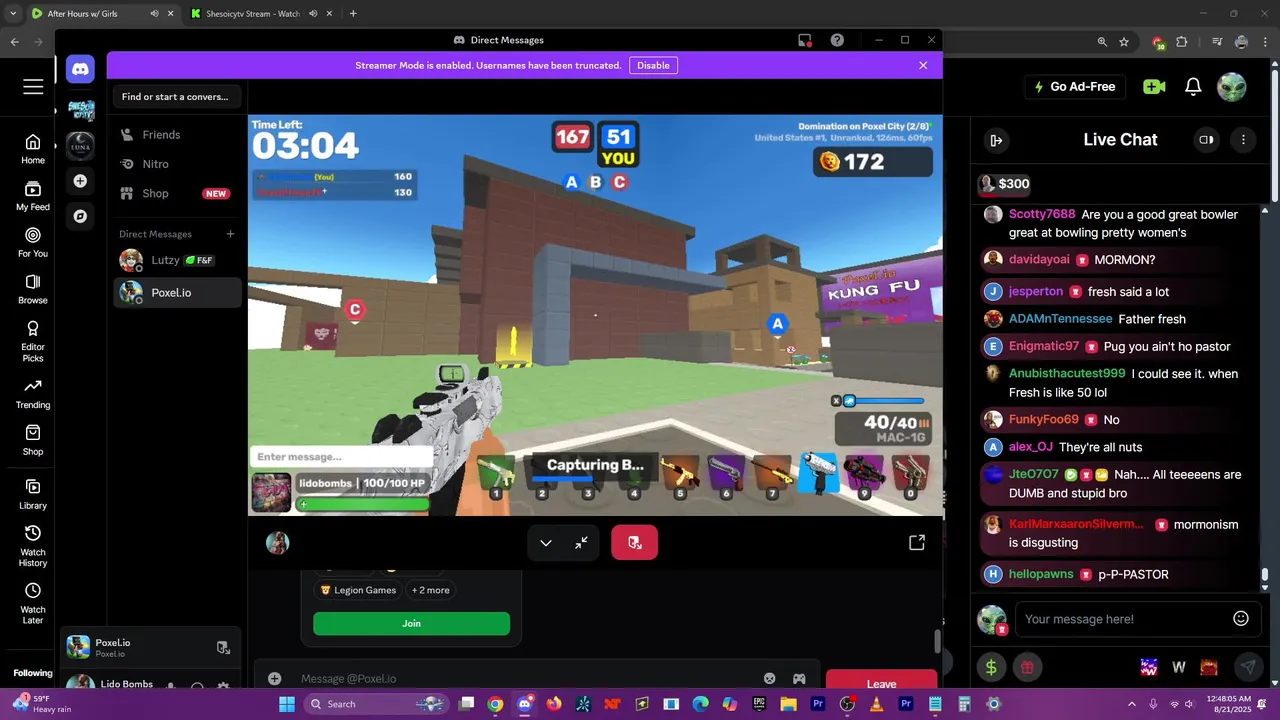Open Discord user settings gear
Viewport: 1280px width, 720px height.
223,687
